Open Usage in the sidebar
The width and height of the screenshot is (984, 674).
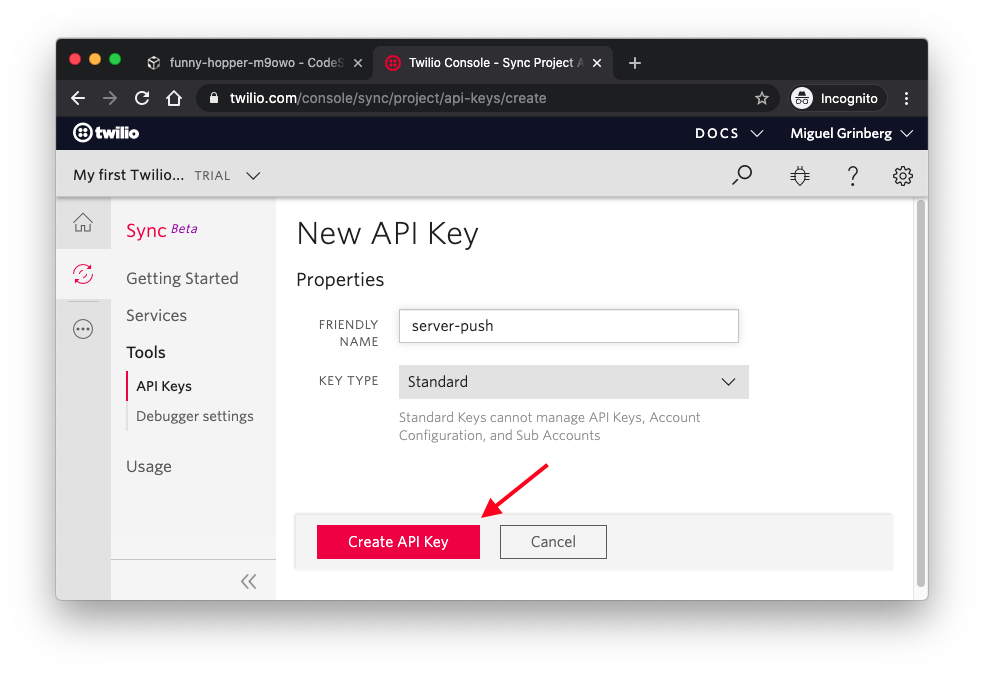[149, 466]
